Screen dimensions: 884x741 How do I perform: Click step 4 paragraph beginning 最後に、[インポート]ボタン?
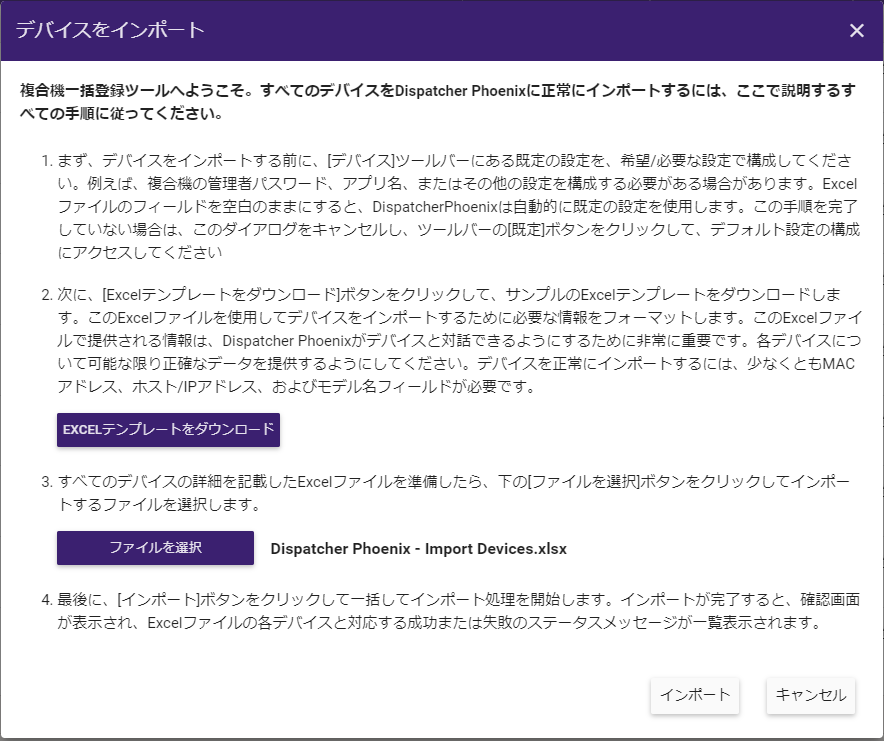pyautogui.click(x=458, y=611)
